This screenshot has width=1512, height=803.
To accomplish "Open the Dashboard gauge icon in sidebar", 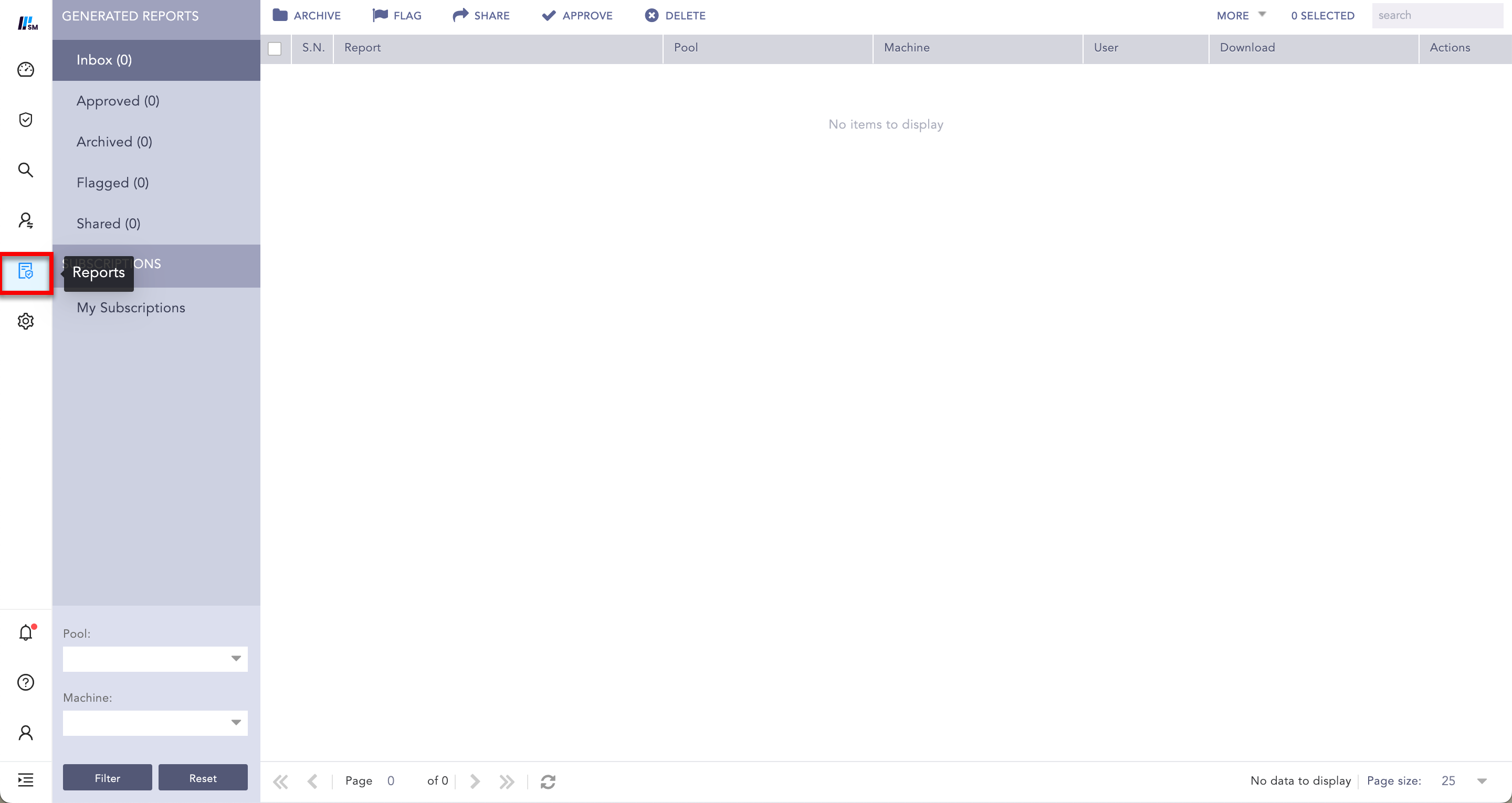I will tap(26, 69).
